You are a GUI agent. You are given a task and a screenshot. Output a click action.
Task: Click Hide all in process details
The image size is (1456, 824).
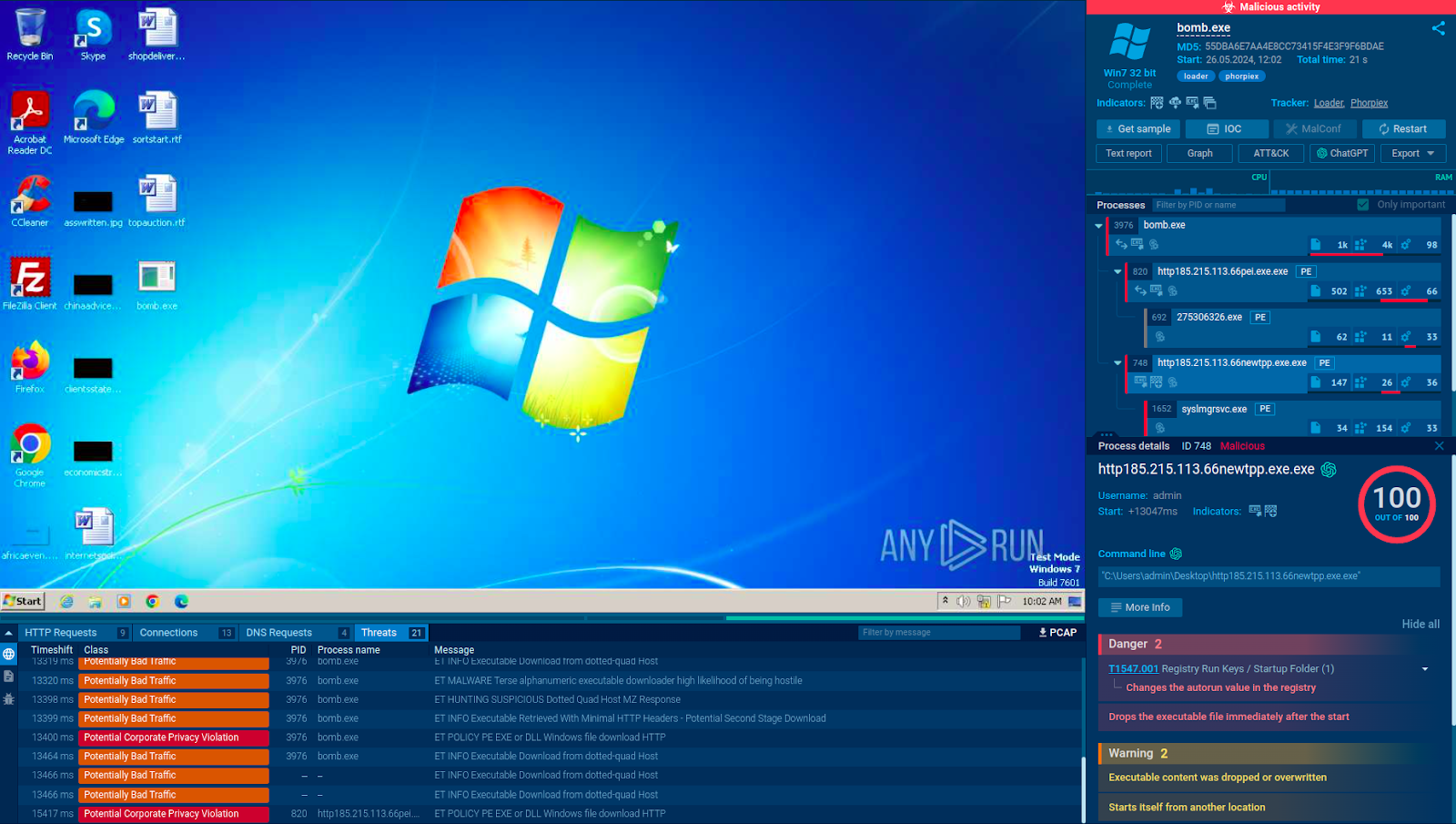(1421, 624)
